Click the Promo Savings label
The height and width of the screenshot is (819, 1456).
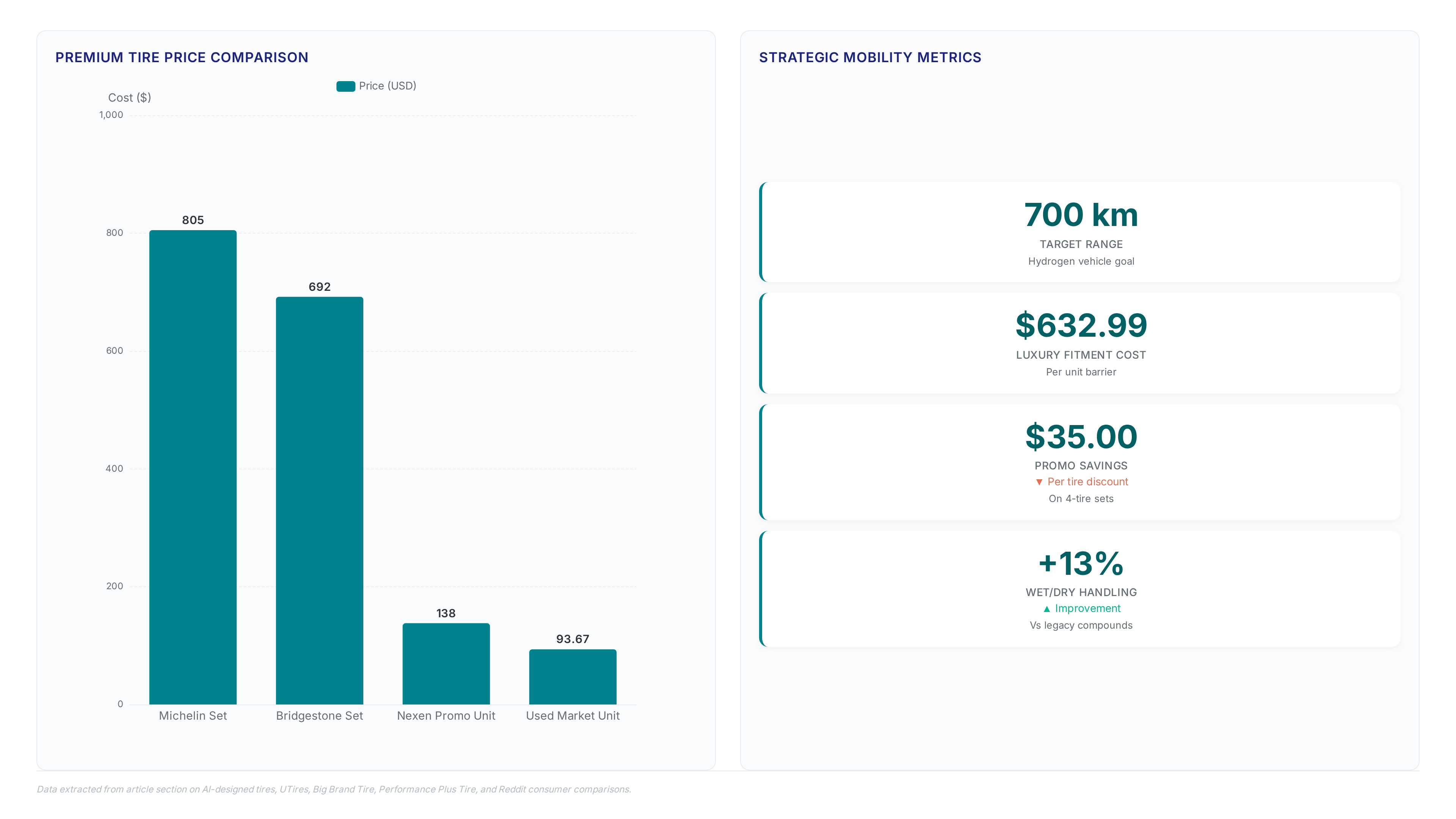(1081, 466)
